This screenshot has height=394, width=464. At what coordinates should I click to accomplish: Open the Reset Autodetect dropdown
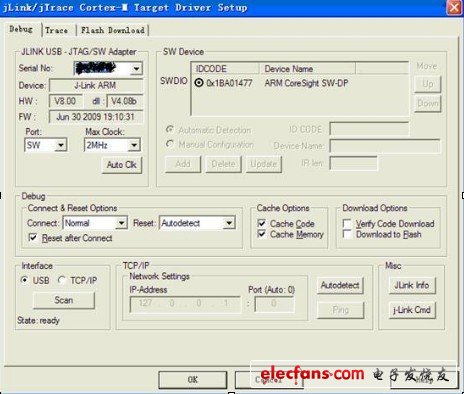[197, 223]
